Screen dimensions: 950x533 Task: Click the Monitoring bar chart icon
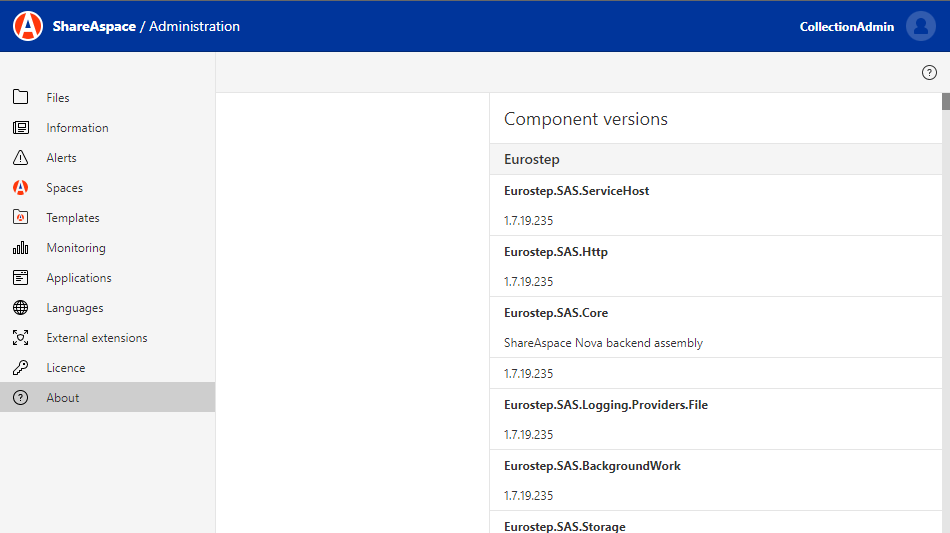pyautogui.click(x=20, y=247)
